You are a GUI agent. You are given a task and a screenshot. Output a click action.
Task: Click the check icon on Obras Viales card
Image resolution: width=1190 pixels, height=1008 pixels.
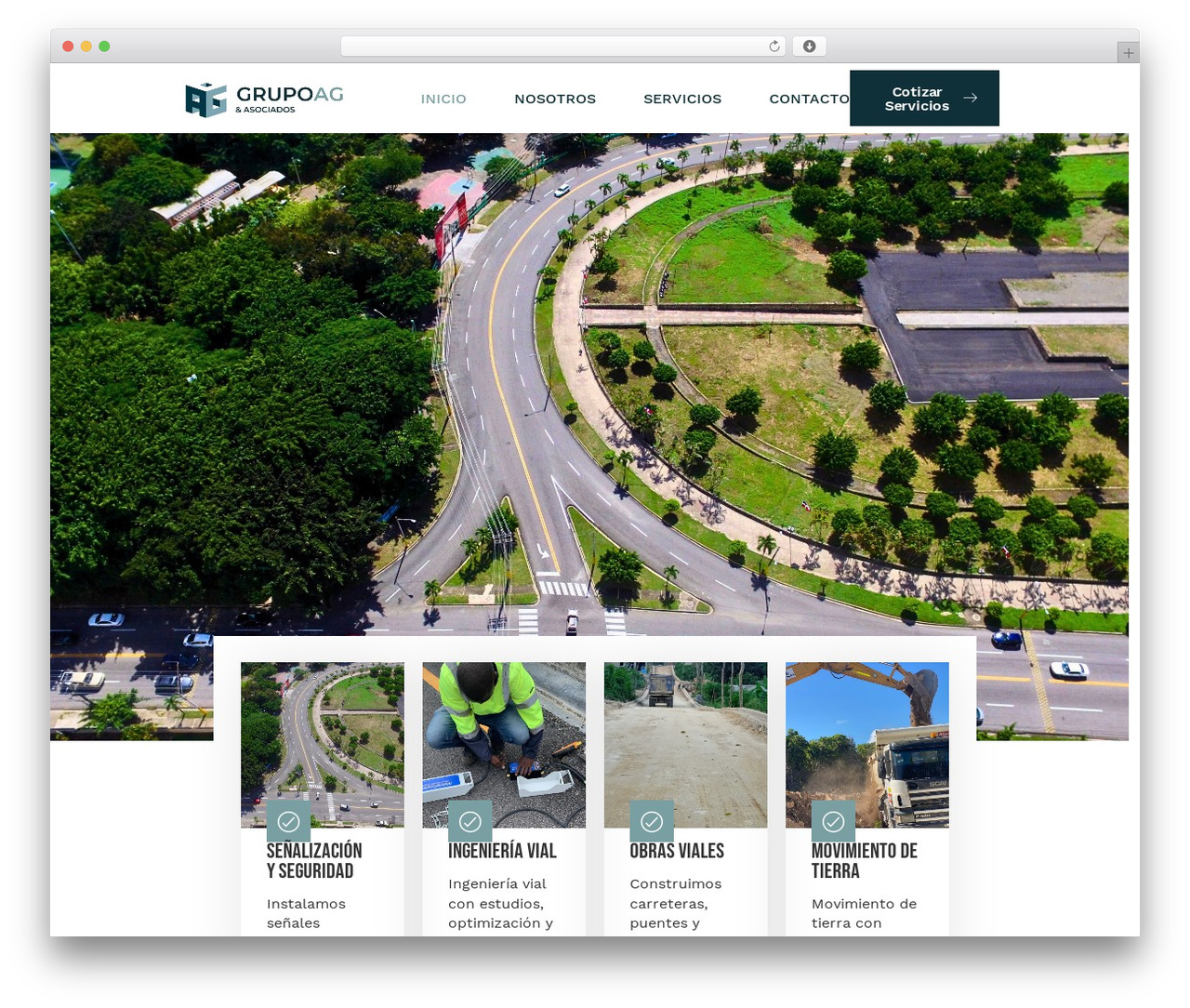pyautogui.click(x=652, y=822)
